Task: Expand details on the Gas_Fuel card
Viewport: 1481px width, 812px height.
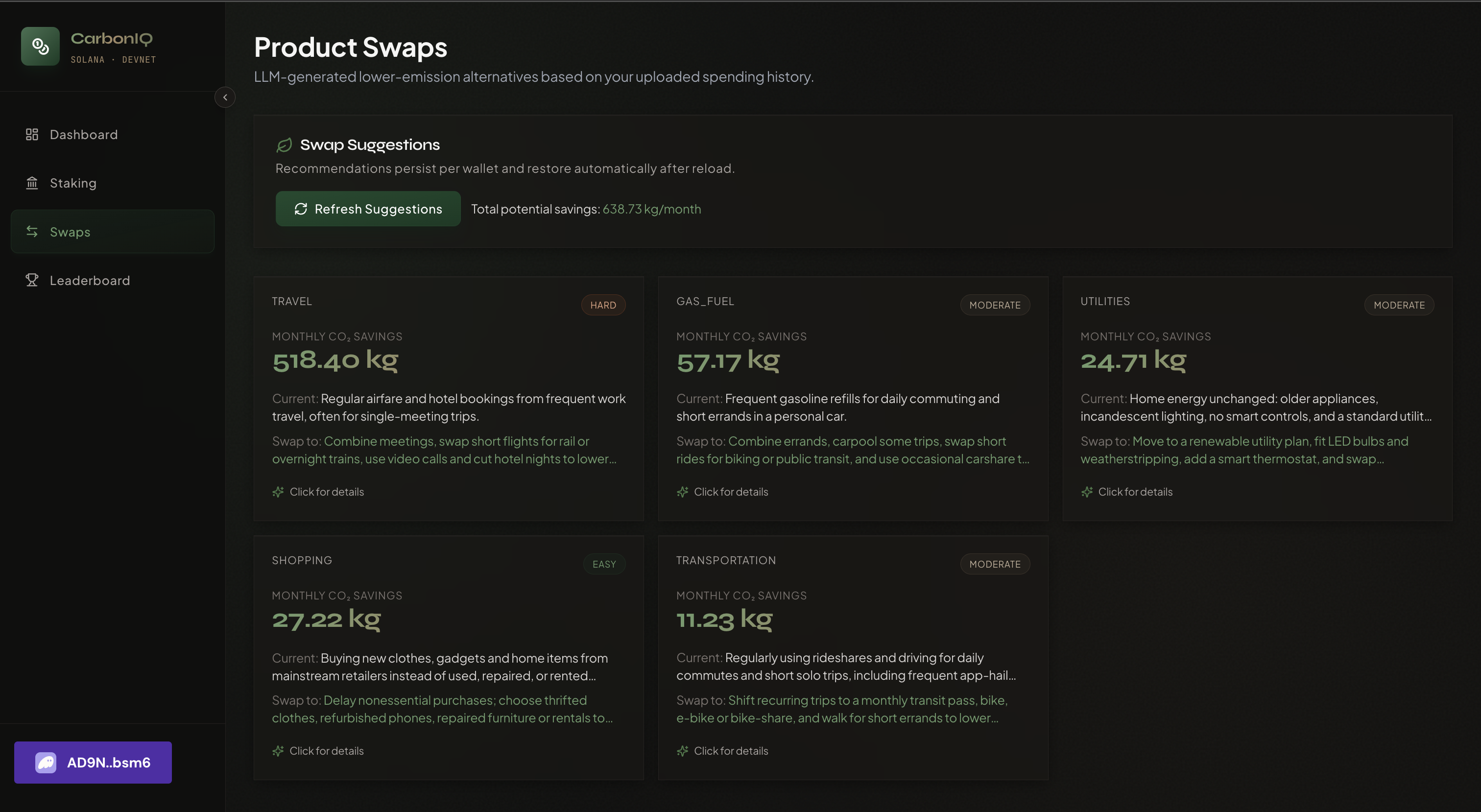Action: [x=730, y=492]
